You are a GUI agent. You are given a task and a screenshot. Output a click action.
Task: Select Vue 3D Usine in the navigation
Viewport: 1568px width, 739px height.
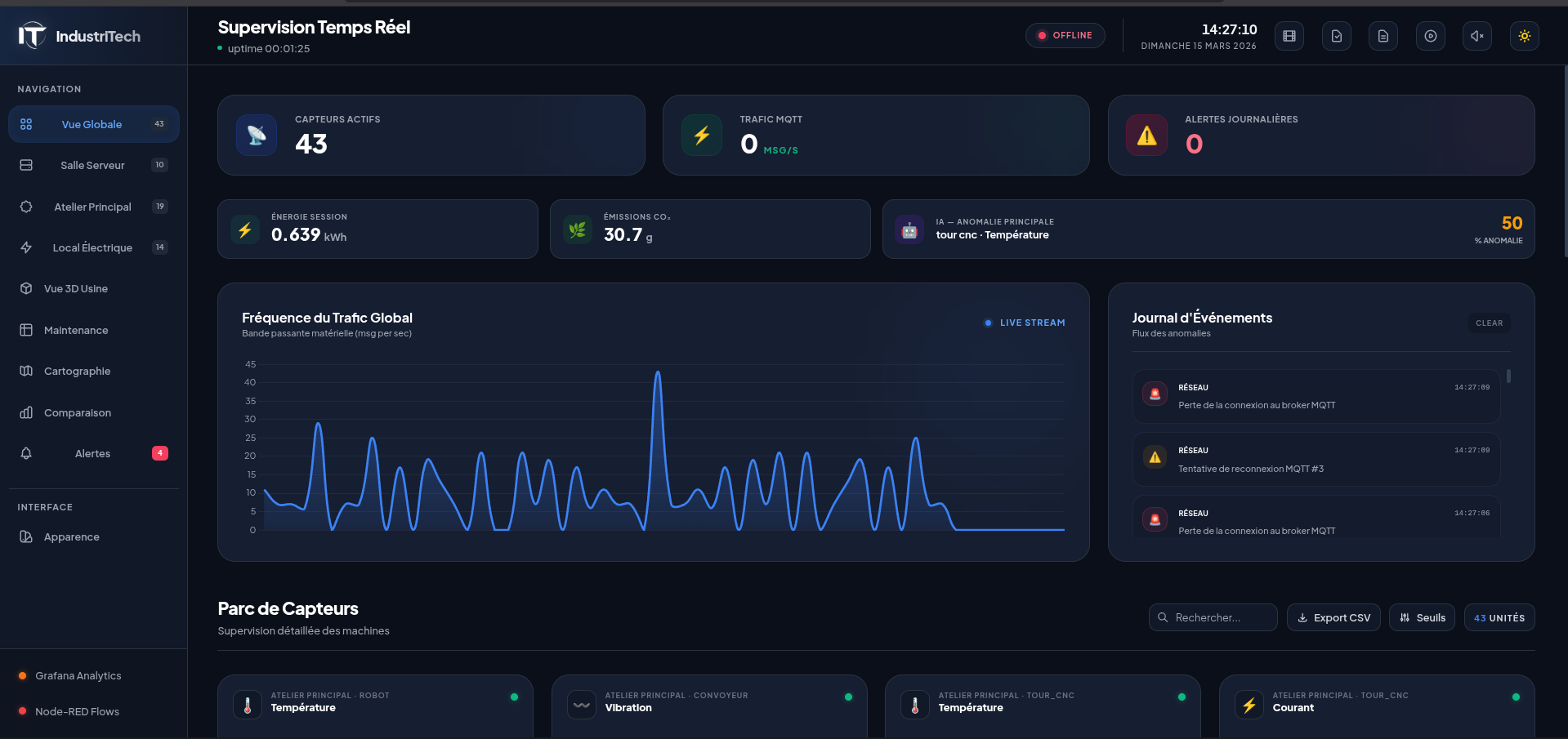(x=76, y=288)
